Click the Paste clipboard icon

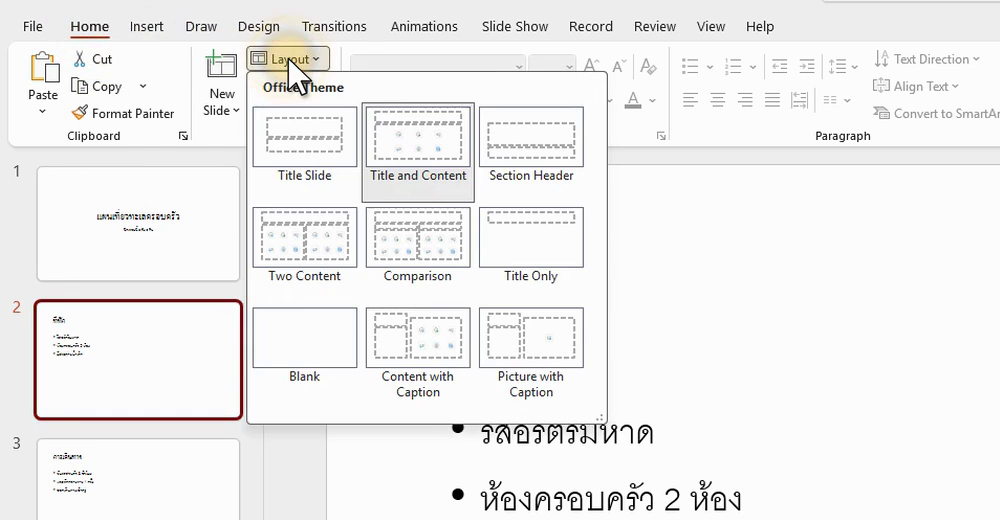43,67
